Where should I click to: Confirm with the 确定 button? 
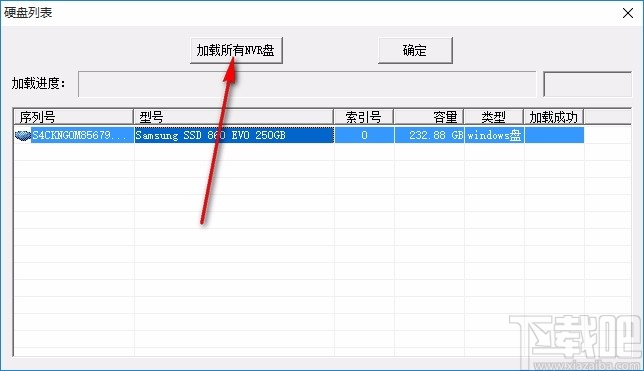point(415,50)
